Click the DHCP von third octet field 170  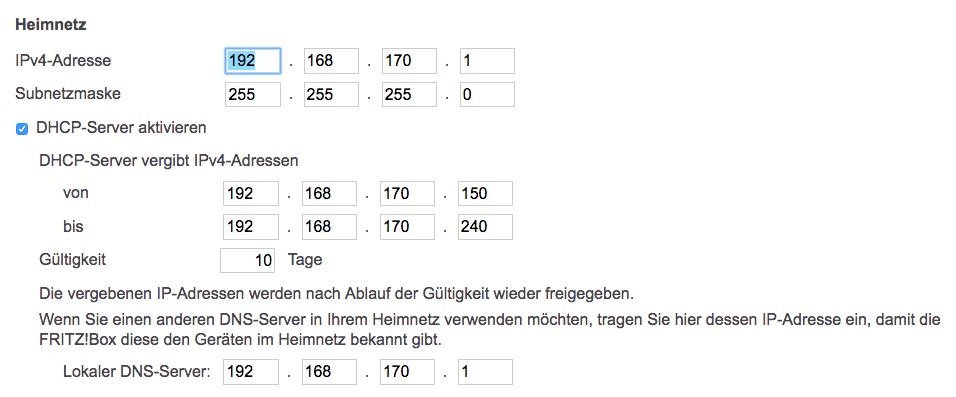(x=408, y=193)
